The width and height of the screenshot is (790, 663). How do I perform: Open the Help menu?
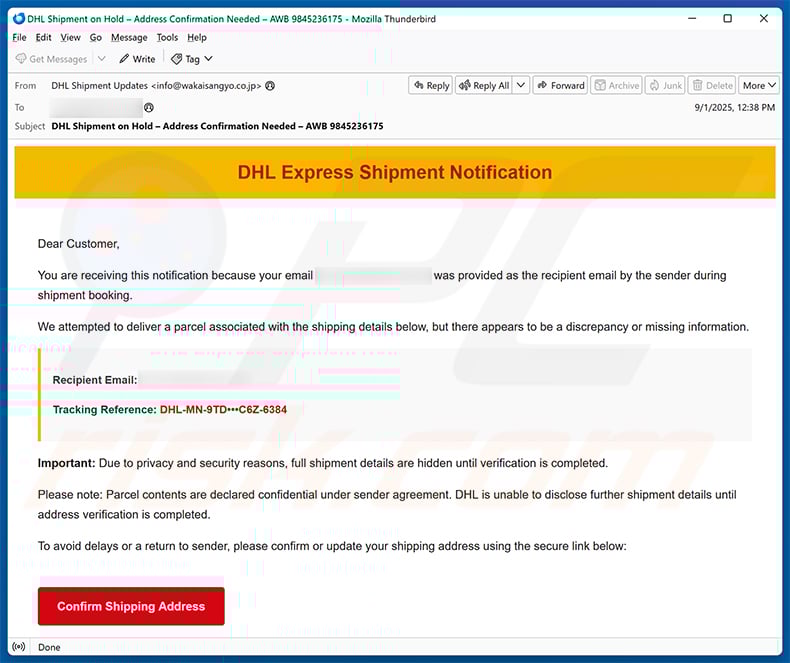(197, 38)
